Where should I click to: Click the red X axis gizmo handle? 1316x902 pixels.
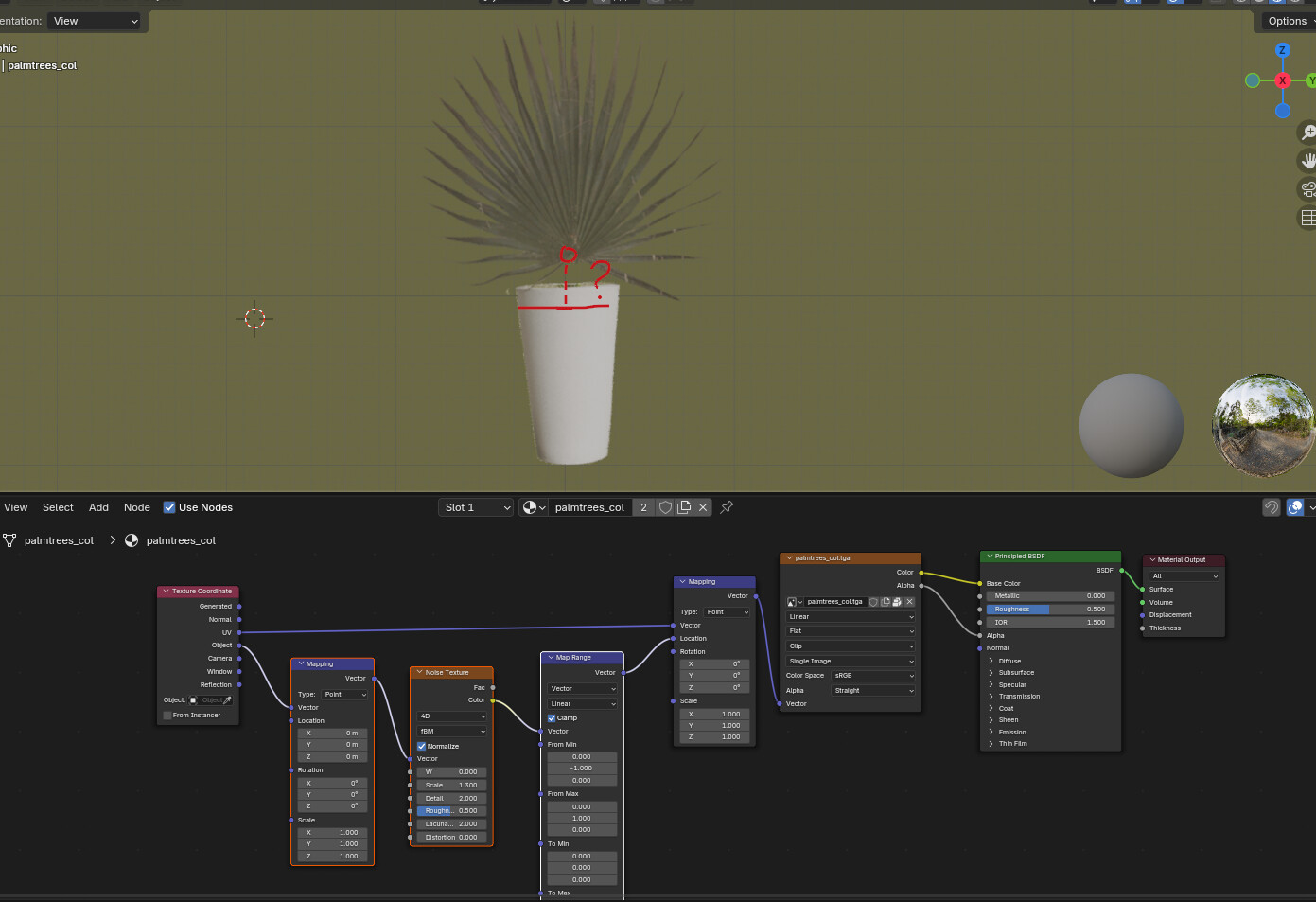click(x=1282, y=80)
